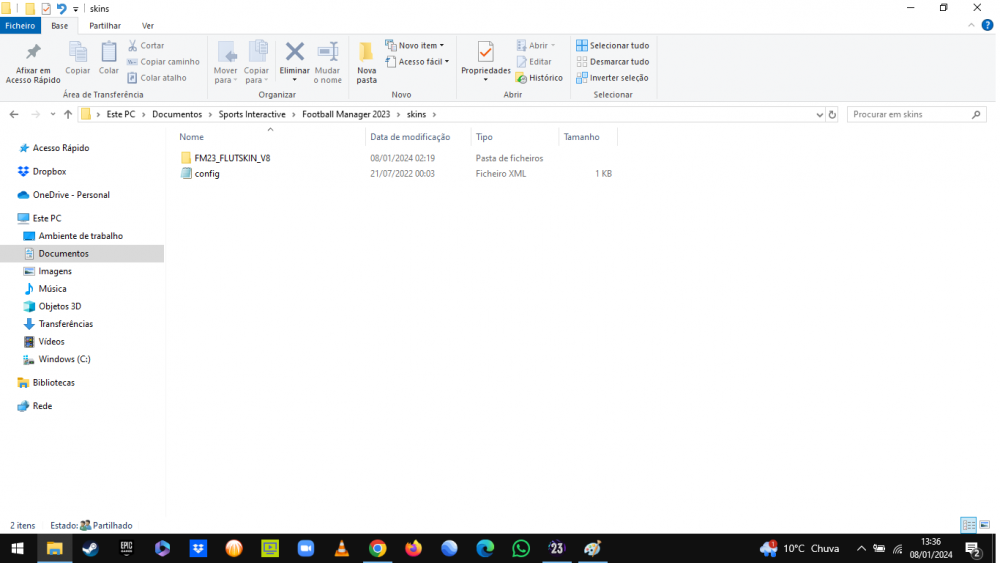The width and height of the screenshot is (1000, 563).
Task: Collapse the ribbon with the chevron
Action: (x=971, y=26)
